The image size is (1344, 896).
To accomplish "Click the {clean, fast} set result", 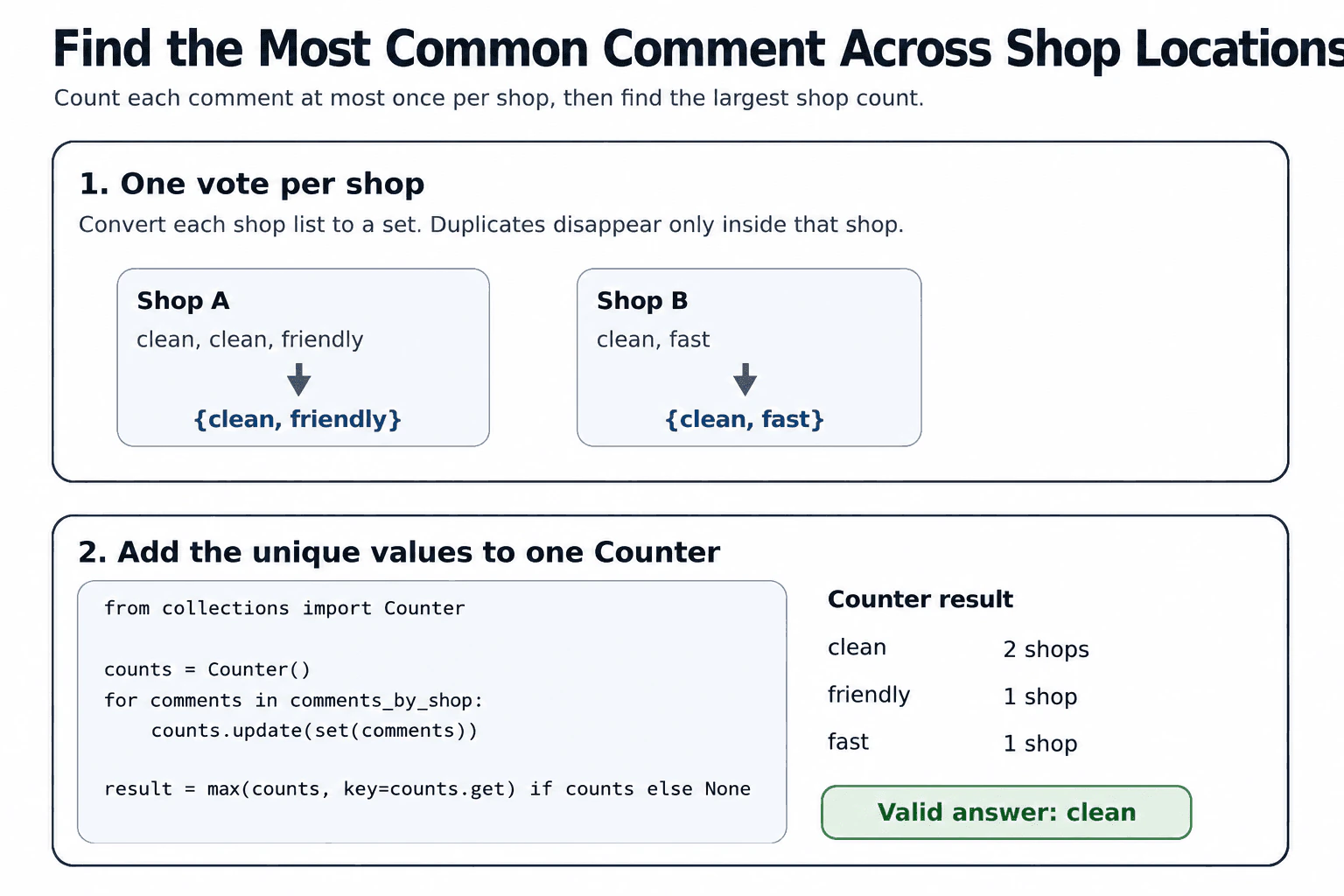I will (x=745, y=419).
